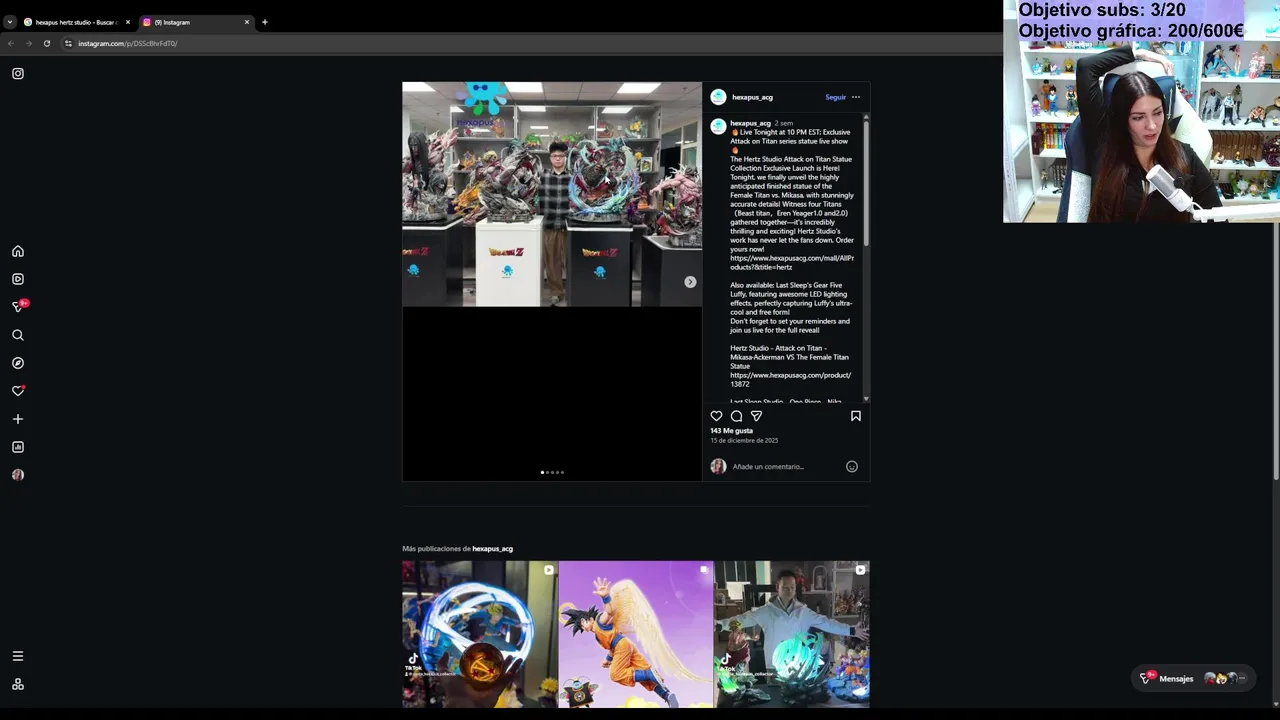Like the post with the heart icon
The width and height of the screenshot is (1280, 720).
tap(716, 416)
